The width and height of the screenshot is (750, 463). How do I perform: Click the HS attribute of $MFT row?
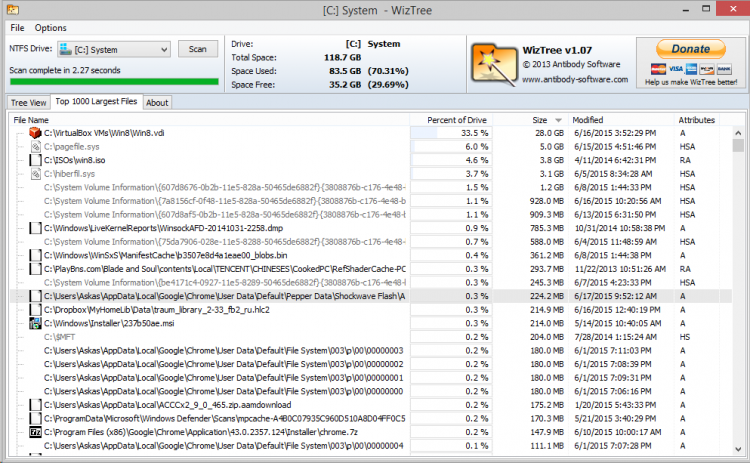point(684,337)
